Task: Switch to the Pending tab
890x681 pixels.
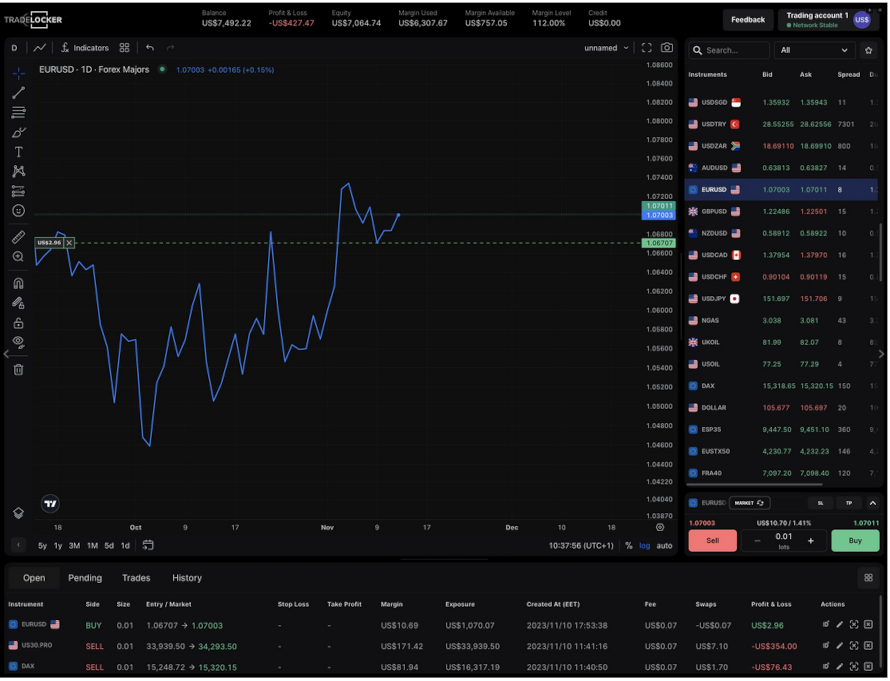Action: tap(85, 578)
